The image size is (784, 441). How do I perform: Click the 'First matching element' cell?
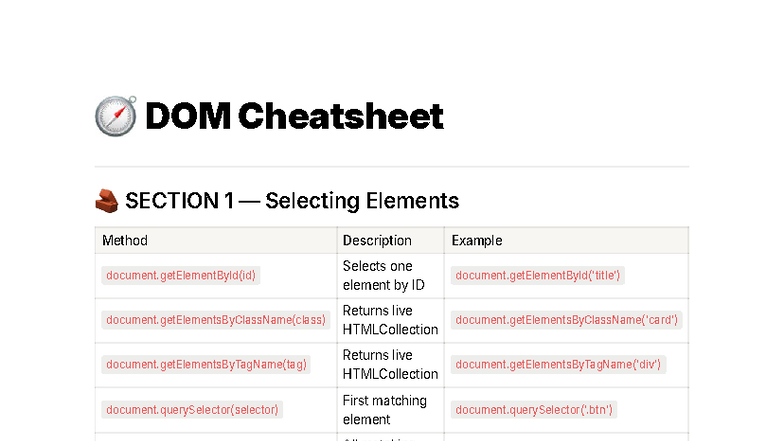[385, 410]
